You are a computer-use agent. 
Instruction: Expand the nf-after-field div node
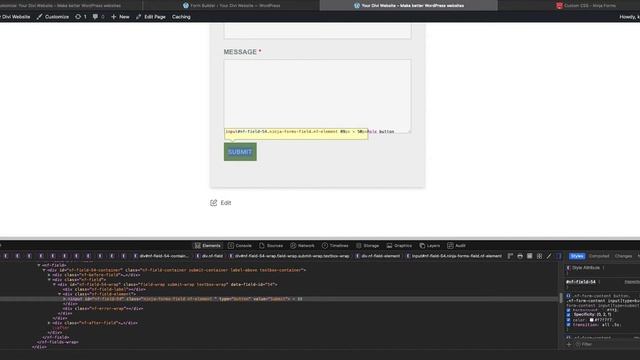click(x=49, y=323)
